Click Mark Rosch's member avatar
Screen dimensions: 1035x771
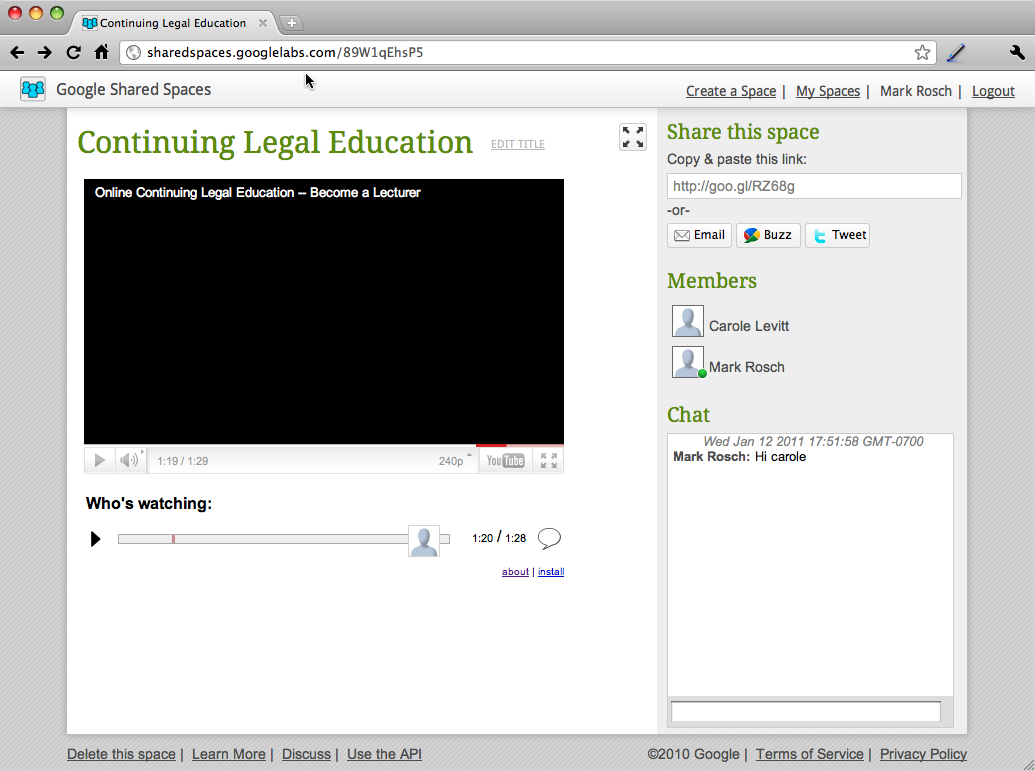[x=688, y=362]
